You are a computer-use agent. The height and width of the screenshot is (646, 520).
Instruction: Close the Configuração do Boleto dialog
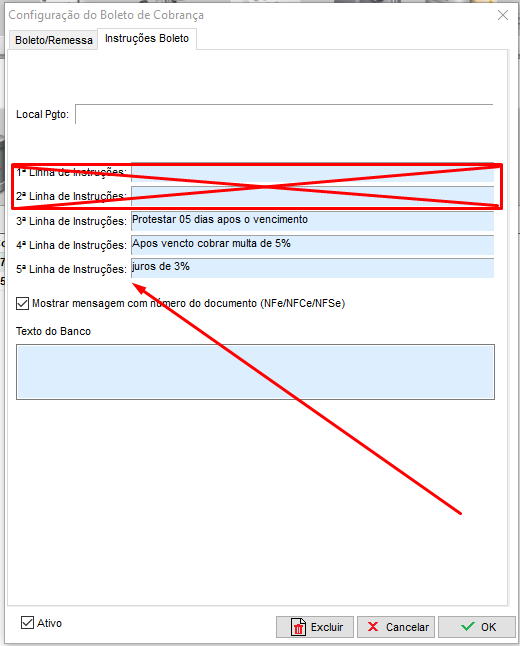click(x=503, y=15)
